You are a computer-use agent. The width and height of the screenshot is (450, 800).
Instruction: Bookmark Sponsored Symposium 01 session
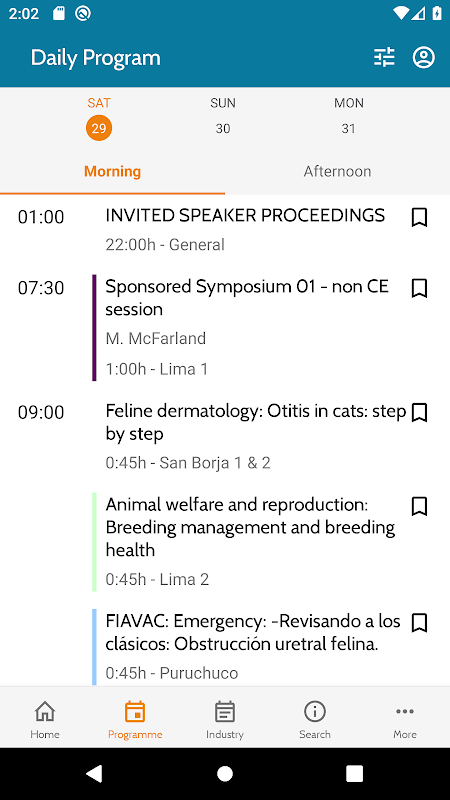[x=419, y=288]
